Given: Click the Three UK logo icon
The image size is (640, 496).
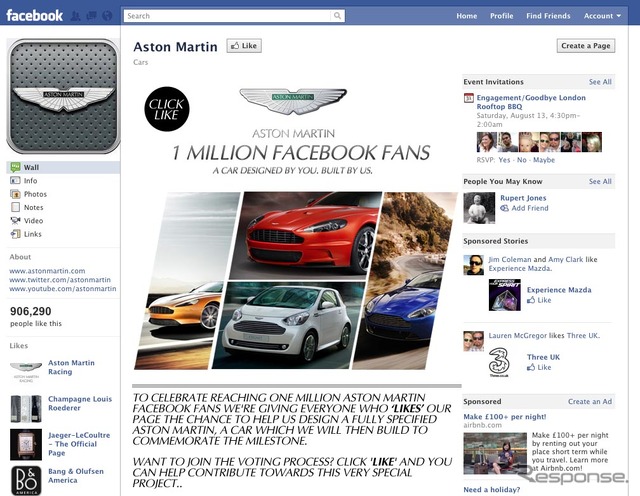Looking at the screenshot, I should [499, 362].
